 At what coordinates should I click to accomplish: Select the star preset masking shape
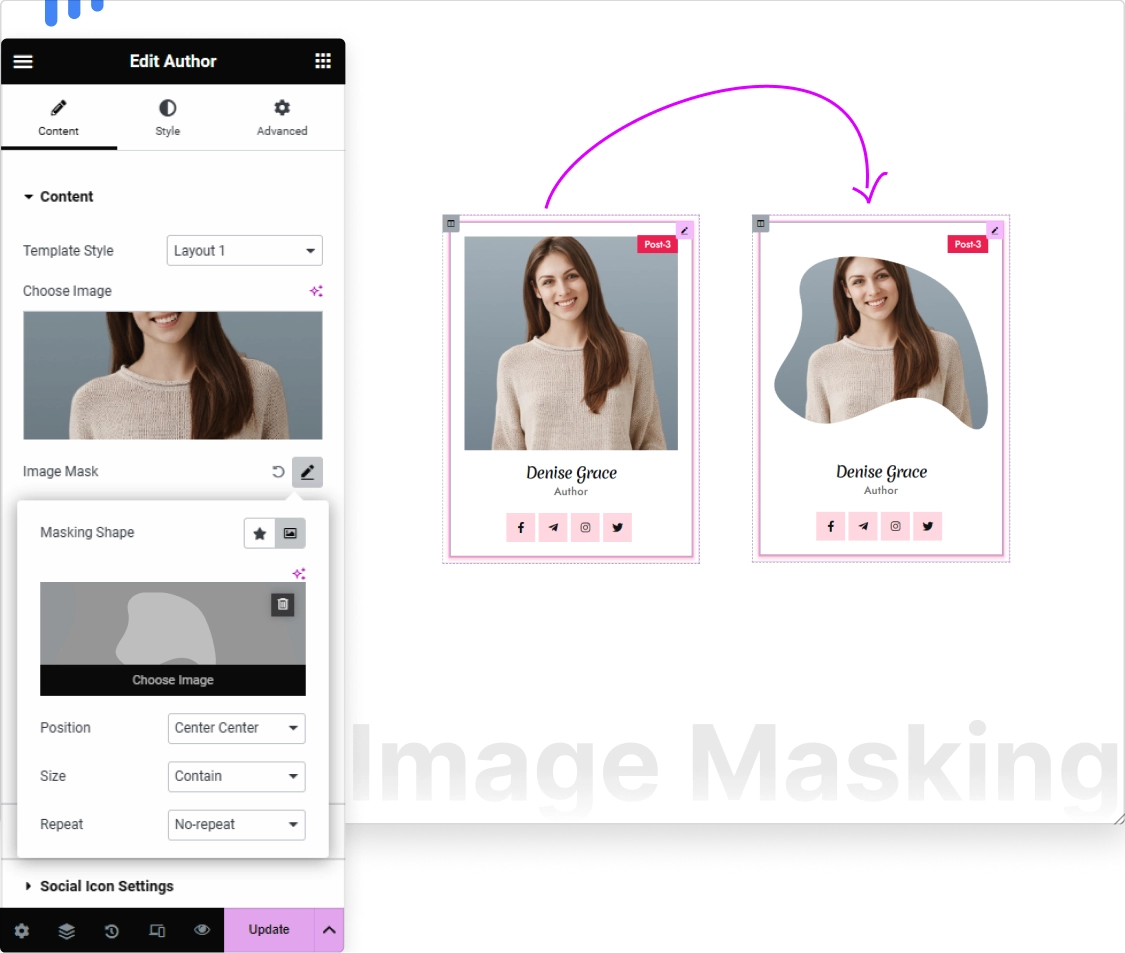(260, 533)
